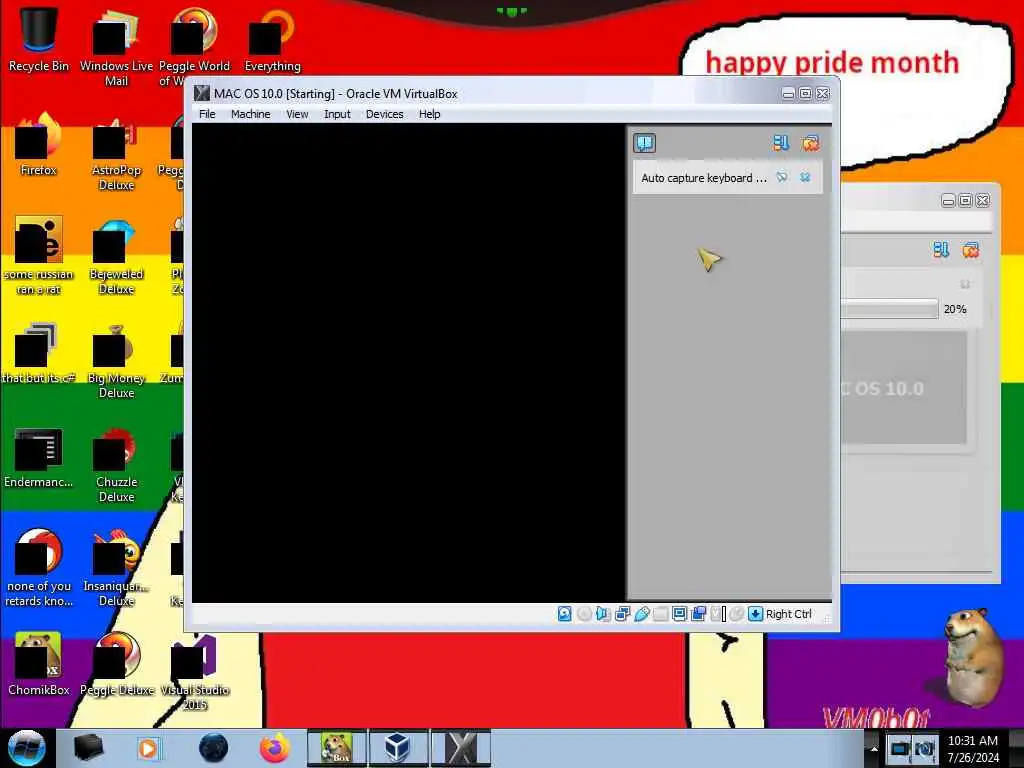The image size is (1024, 768).
Task: Select the Peggle Deluxe desktop icon
Action: tap(116, 664)
